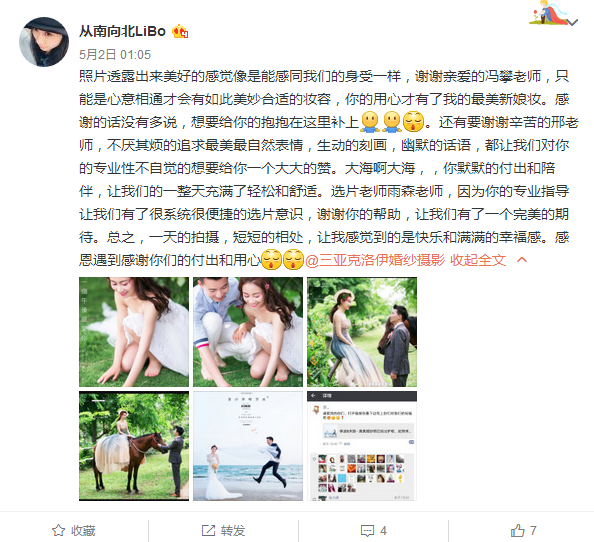Open bride riding horse photo
Image resolution: width=594 pixels, height=542 pixels.
(134, 446)
